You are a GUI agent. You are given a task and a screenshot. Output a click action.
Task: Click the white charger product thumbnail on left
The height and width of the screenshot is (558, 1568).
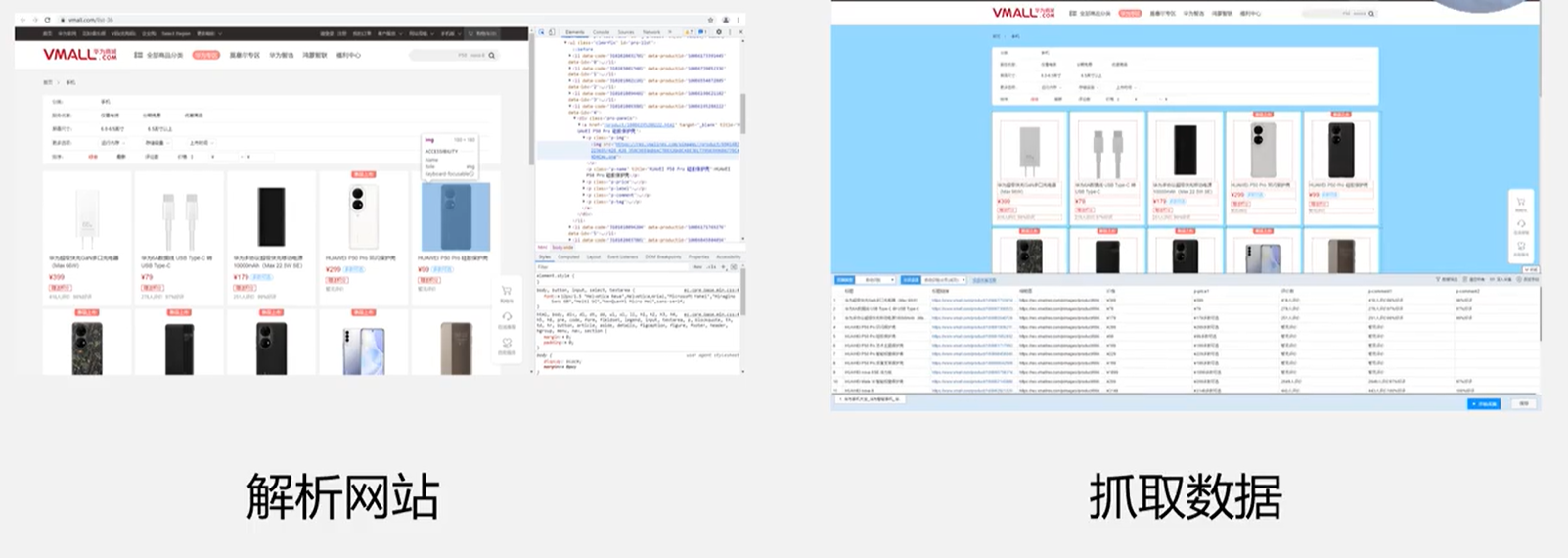click(x=86, y=217)
